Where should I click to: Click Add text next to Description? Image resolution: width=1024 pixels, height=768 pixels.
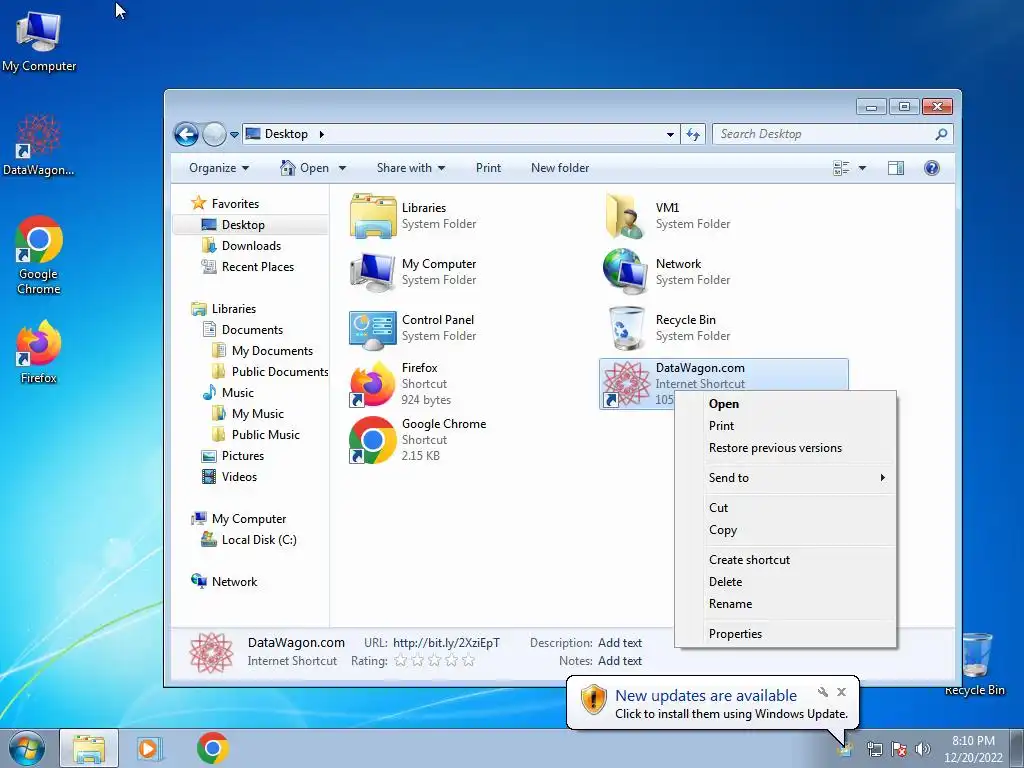[620, 643]
